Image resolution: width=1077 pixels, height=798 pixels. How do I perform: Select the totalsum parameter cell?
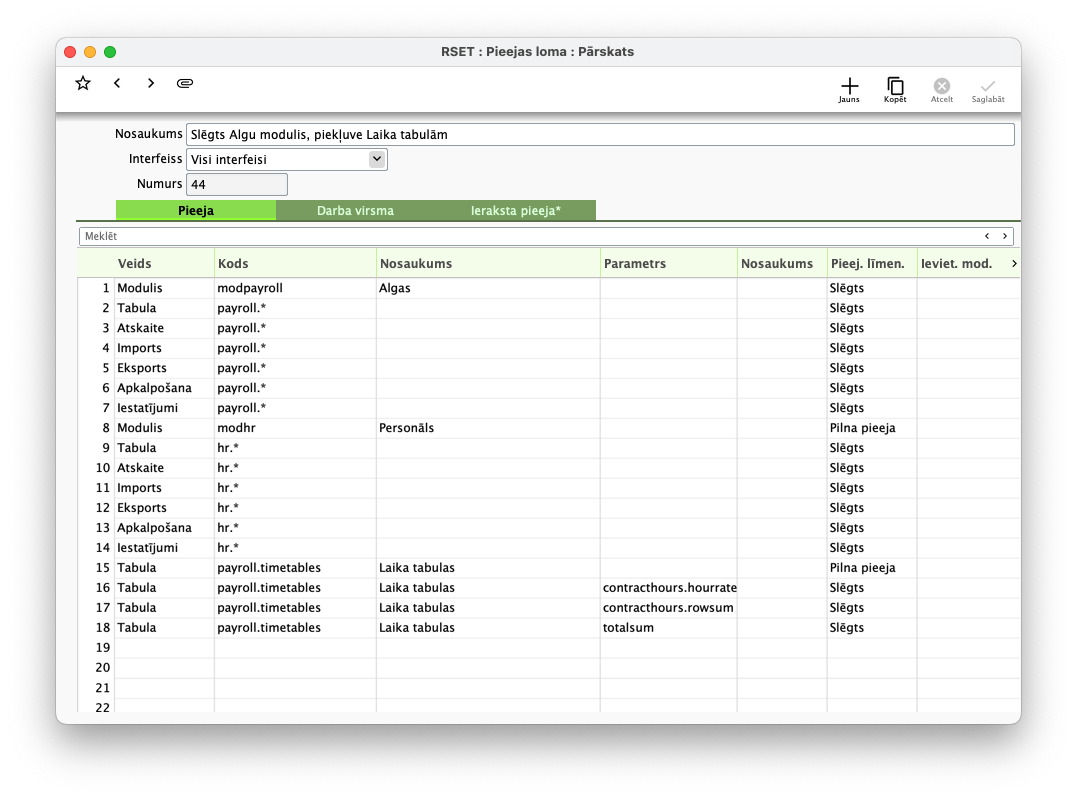[669, 628]
